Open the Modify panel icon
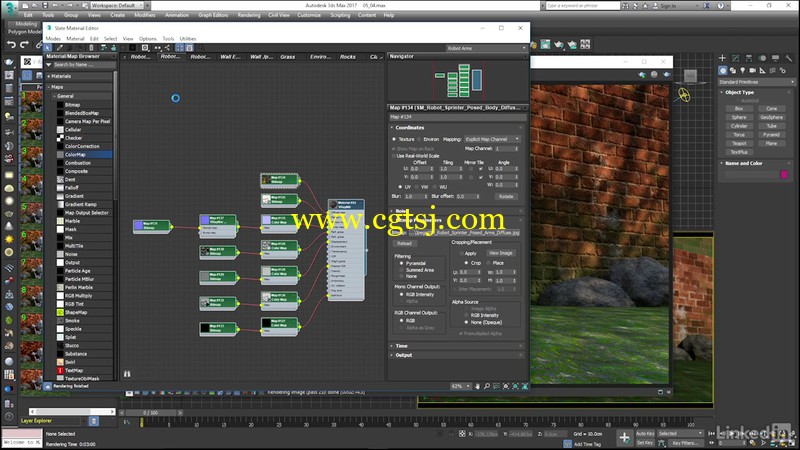Screen dimensions: 800x450 click(735, 58)
